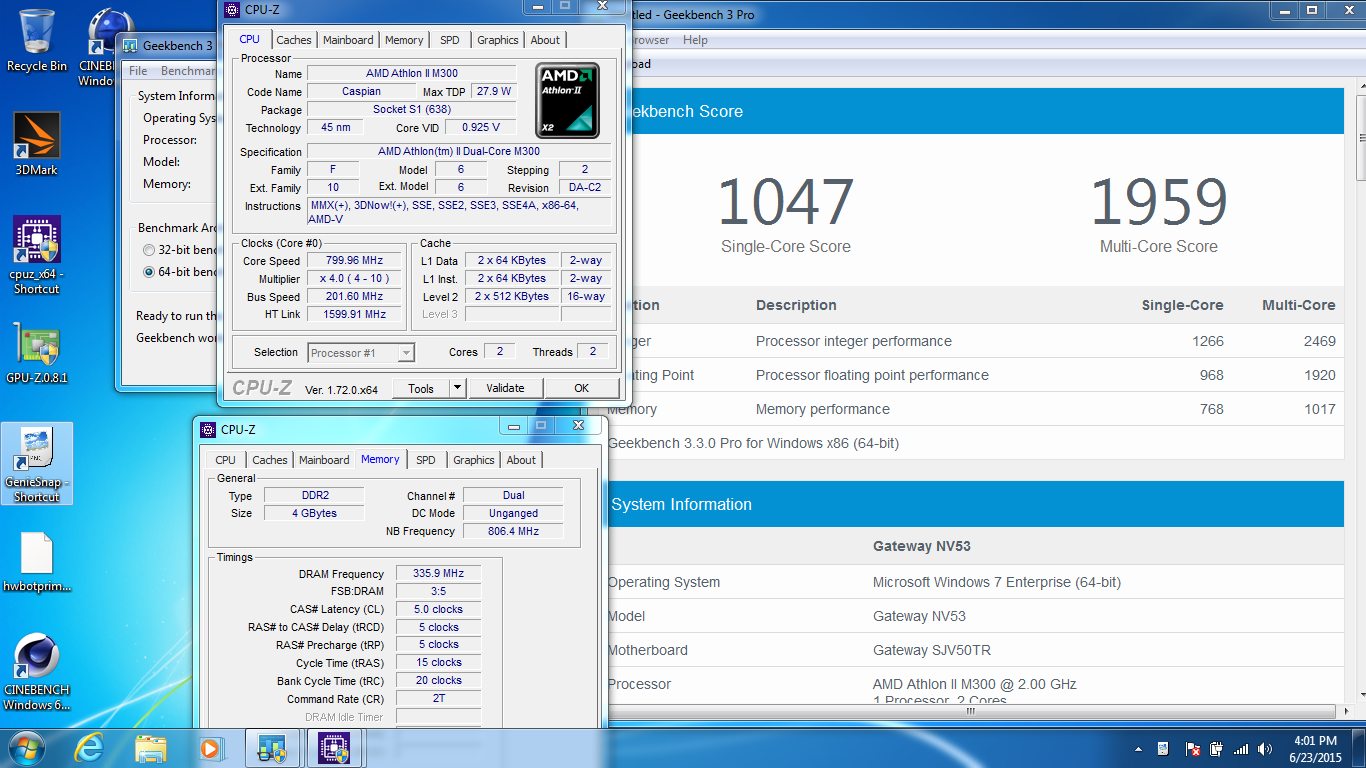Launch Internet Explorer from the taskbar
The width and height of the screenshot is (1366, 768).
[90, 747]
